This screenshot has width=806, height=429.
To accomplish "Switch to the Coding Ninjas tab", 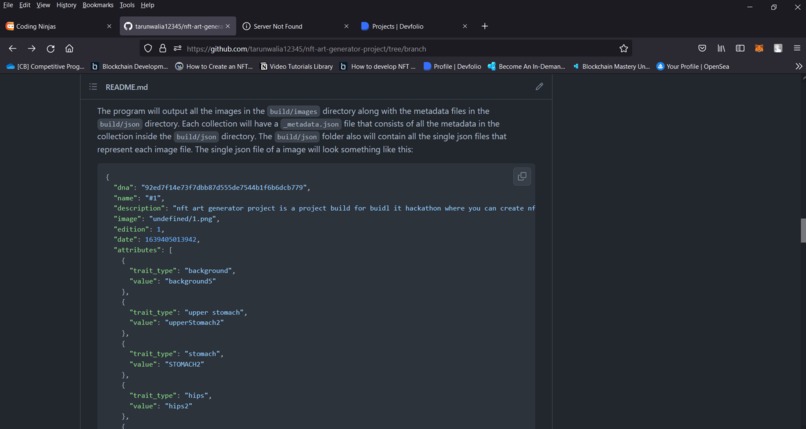I will [x=58, y=26].
